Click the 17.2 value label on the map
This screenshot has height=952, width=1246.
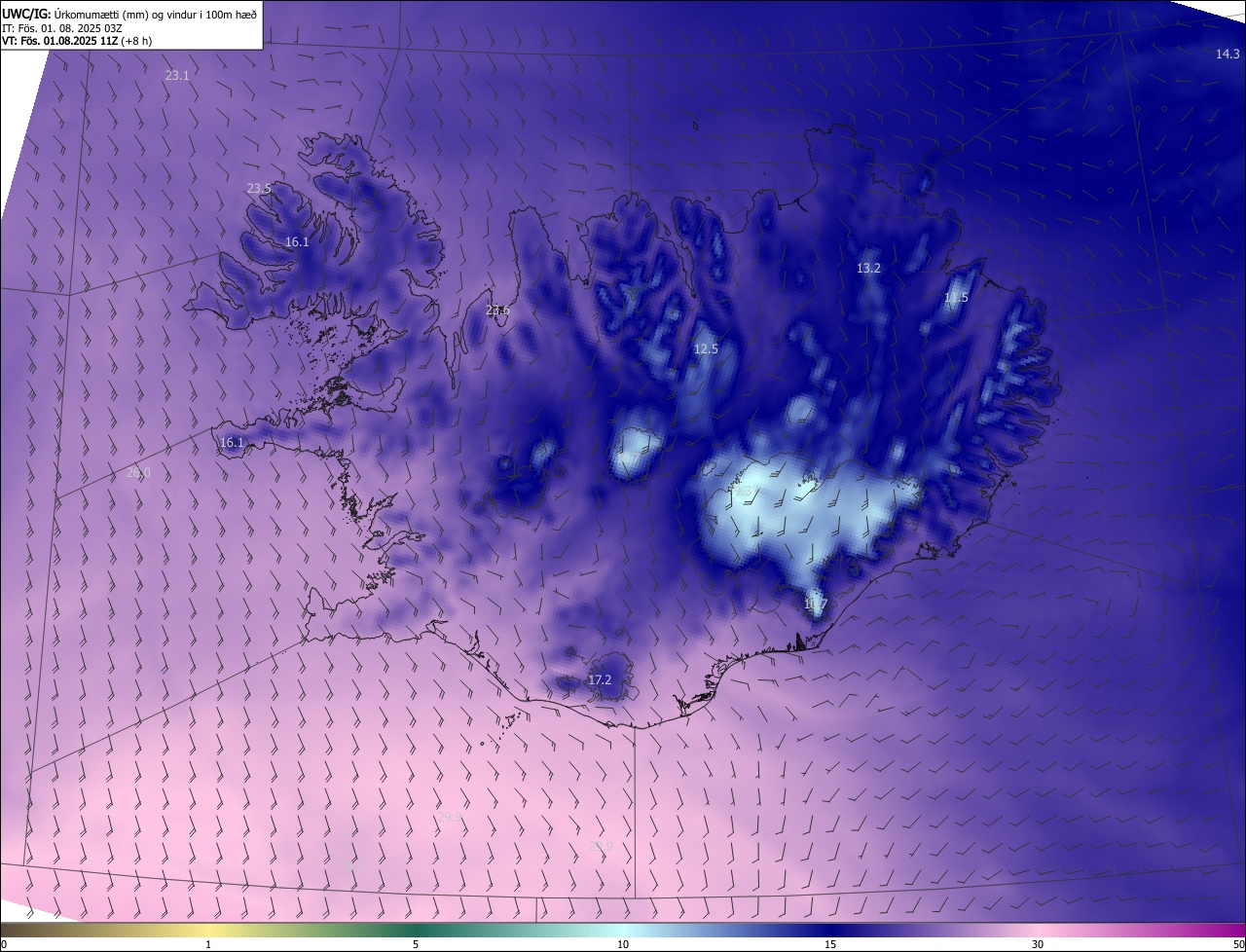[600, 679]
